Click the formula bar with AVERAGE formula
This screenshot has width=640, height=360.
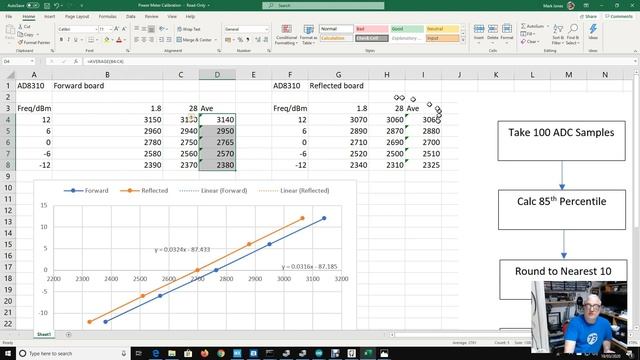pyautogui.click(x=359, y=61)
